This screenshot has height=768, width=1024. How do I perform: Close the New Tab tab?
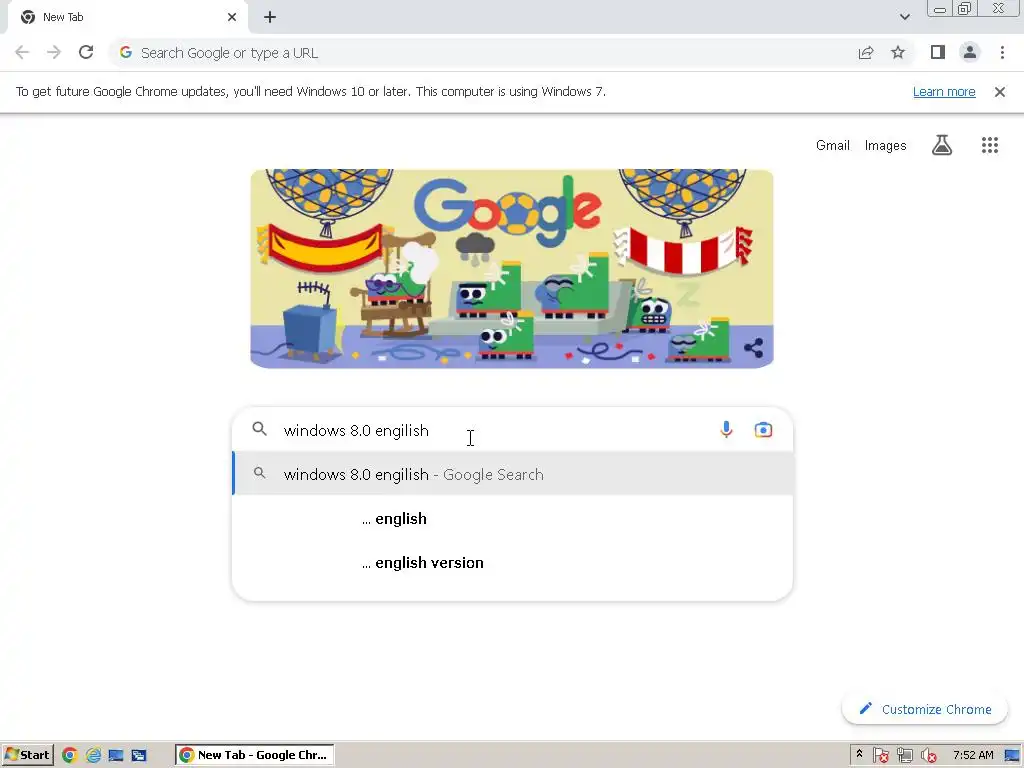pos(232,18)
